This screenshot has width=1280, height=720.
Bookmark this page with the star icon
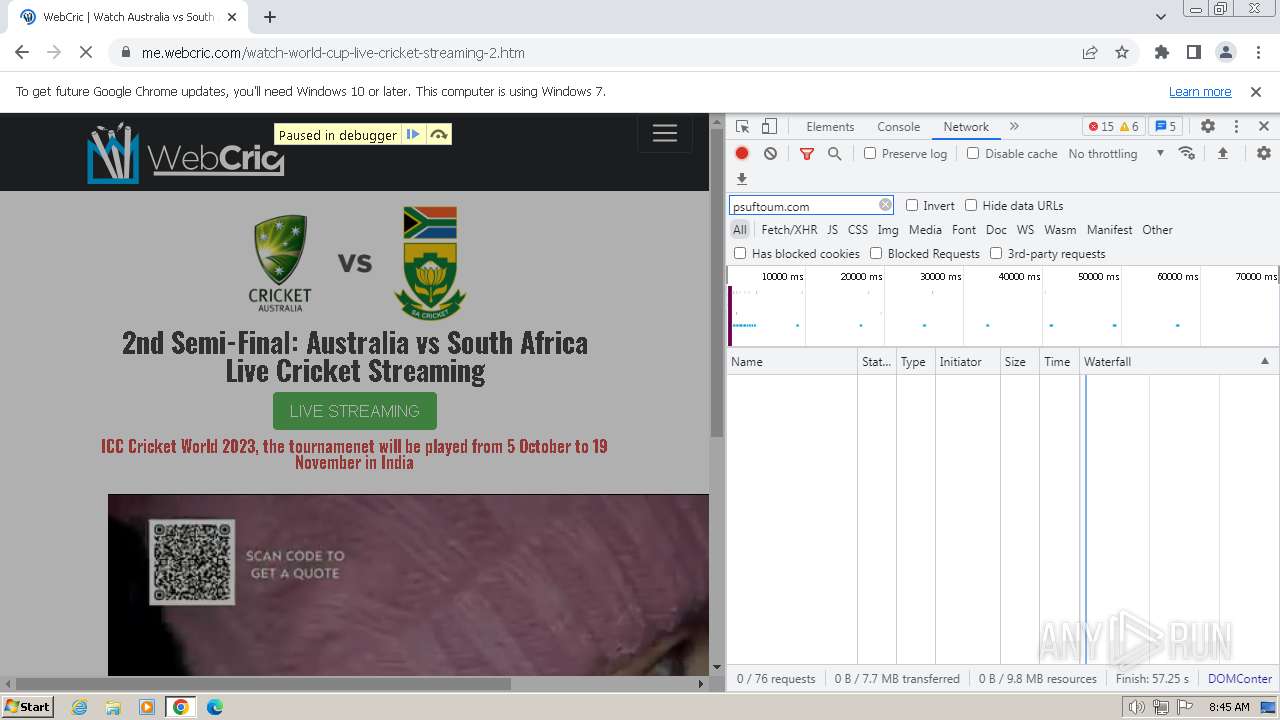coord(1122,53)
